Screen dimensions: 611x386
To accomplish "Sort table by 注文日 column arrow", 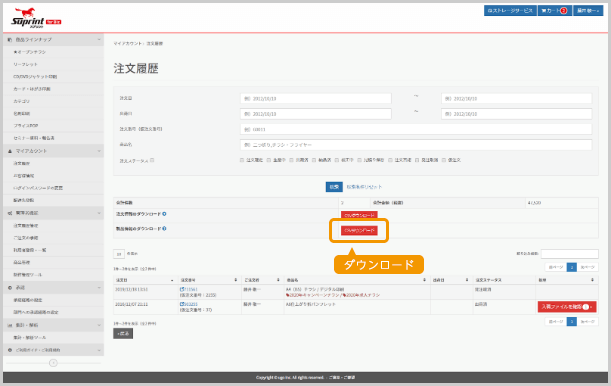I will click(172, 280).
